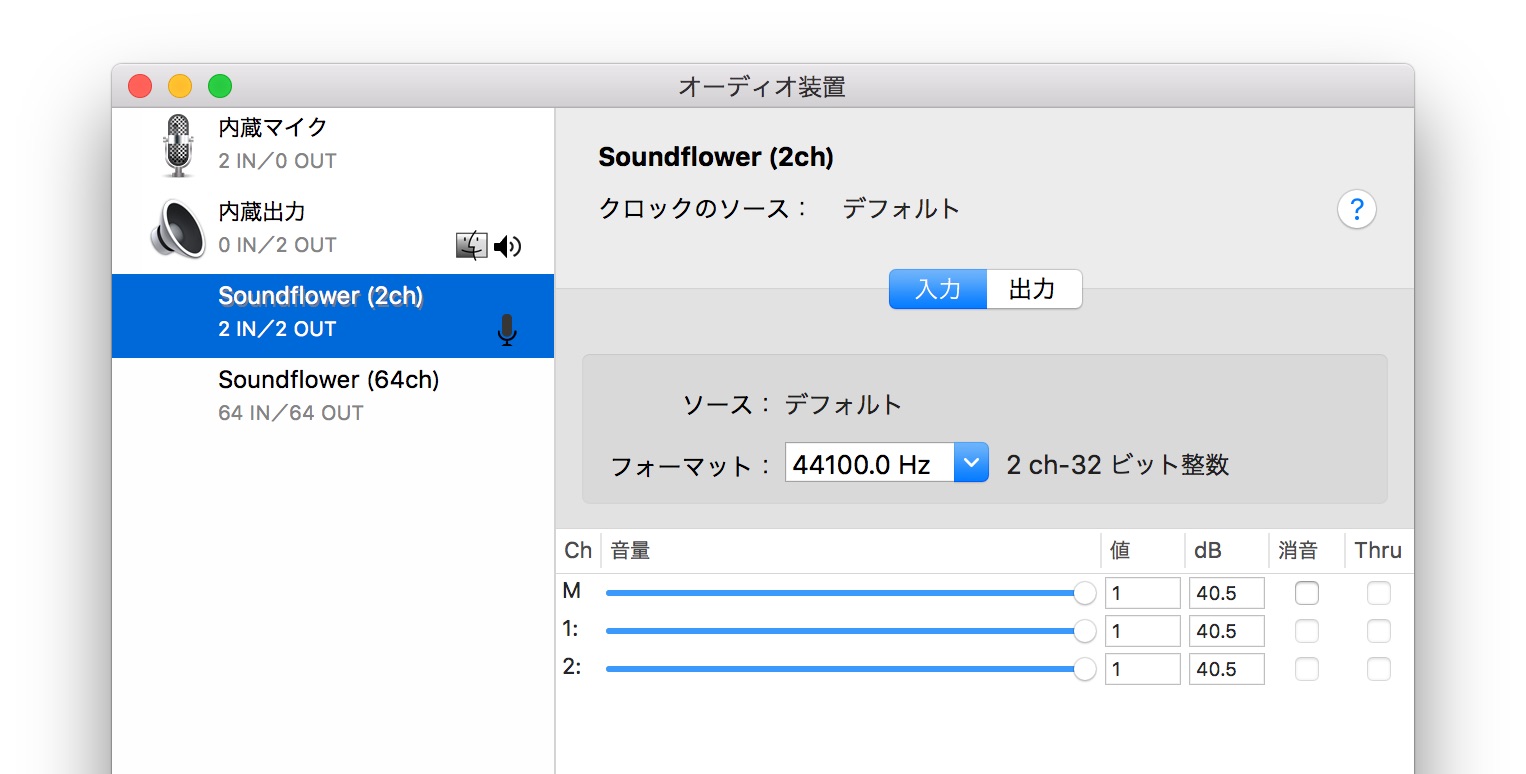Image resolution: width=1526 pixels, height=774 pixels.
Task: Click the 値 value field for channel M
Action: tap(1142, 593)
